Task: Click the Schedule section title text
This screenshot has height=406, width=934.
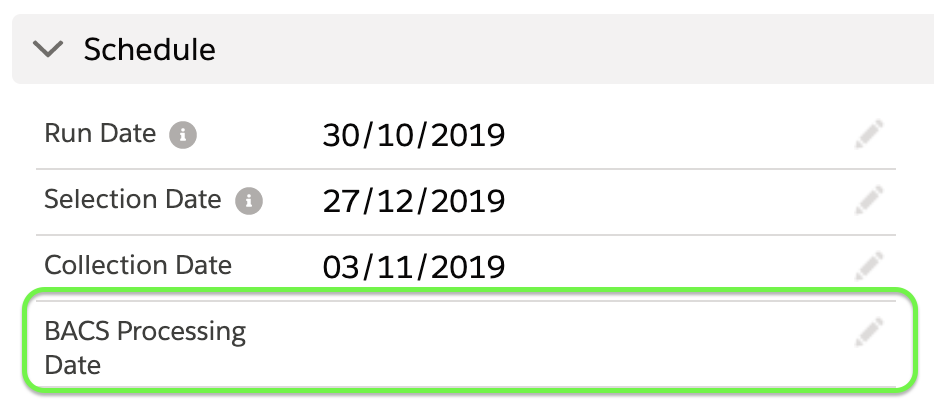Action: [x=149, y=48]
